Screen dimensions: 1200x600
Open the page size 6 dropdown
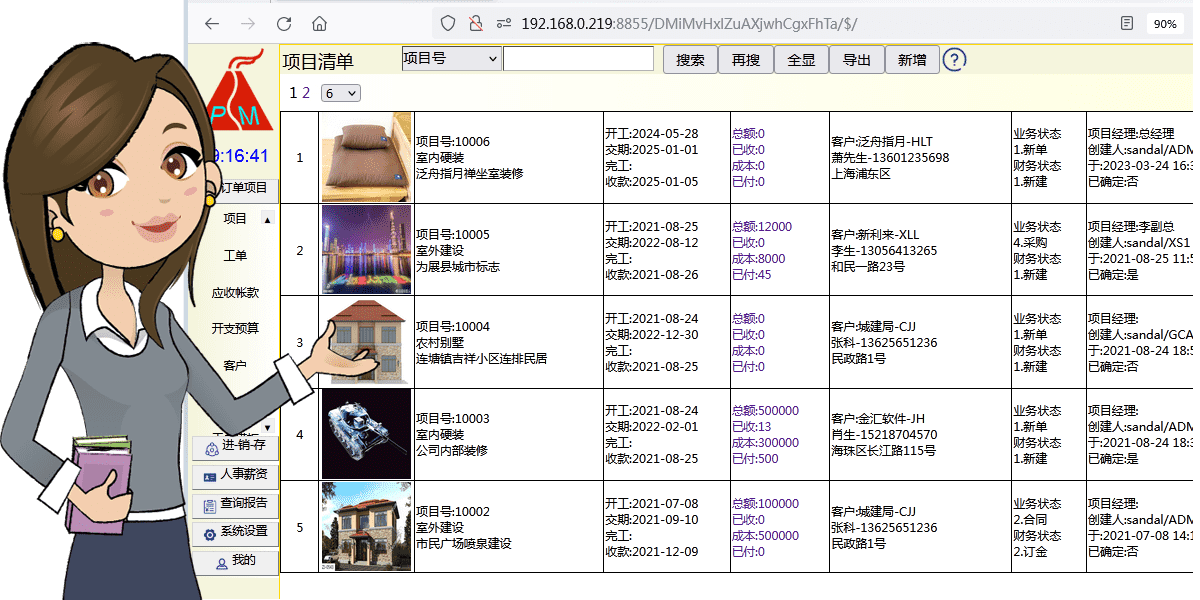point(340,91)
